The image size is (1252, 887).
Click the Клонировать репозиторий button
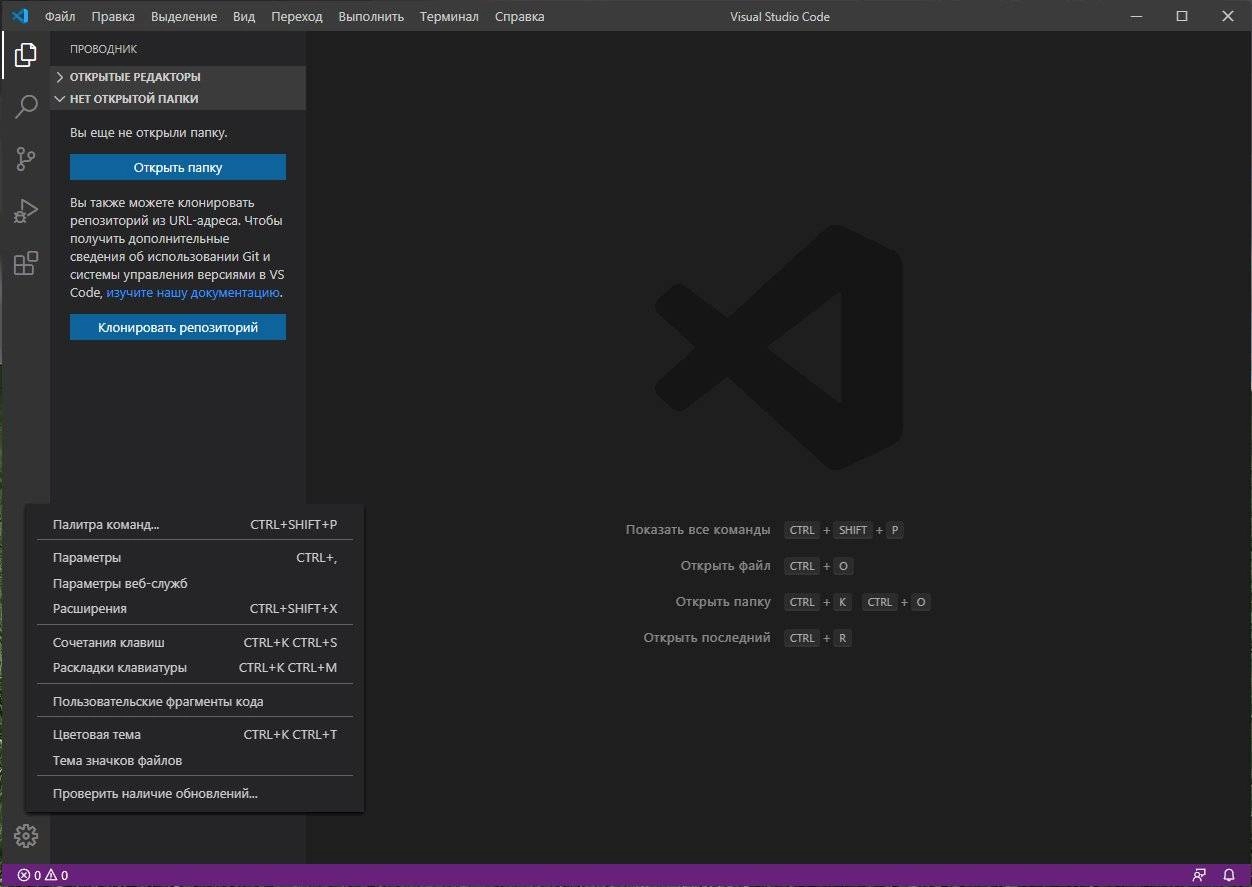click(178, 327)
